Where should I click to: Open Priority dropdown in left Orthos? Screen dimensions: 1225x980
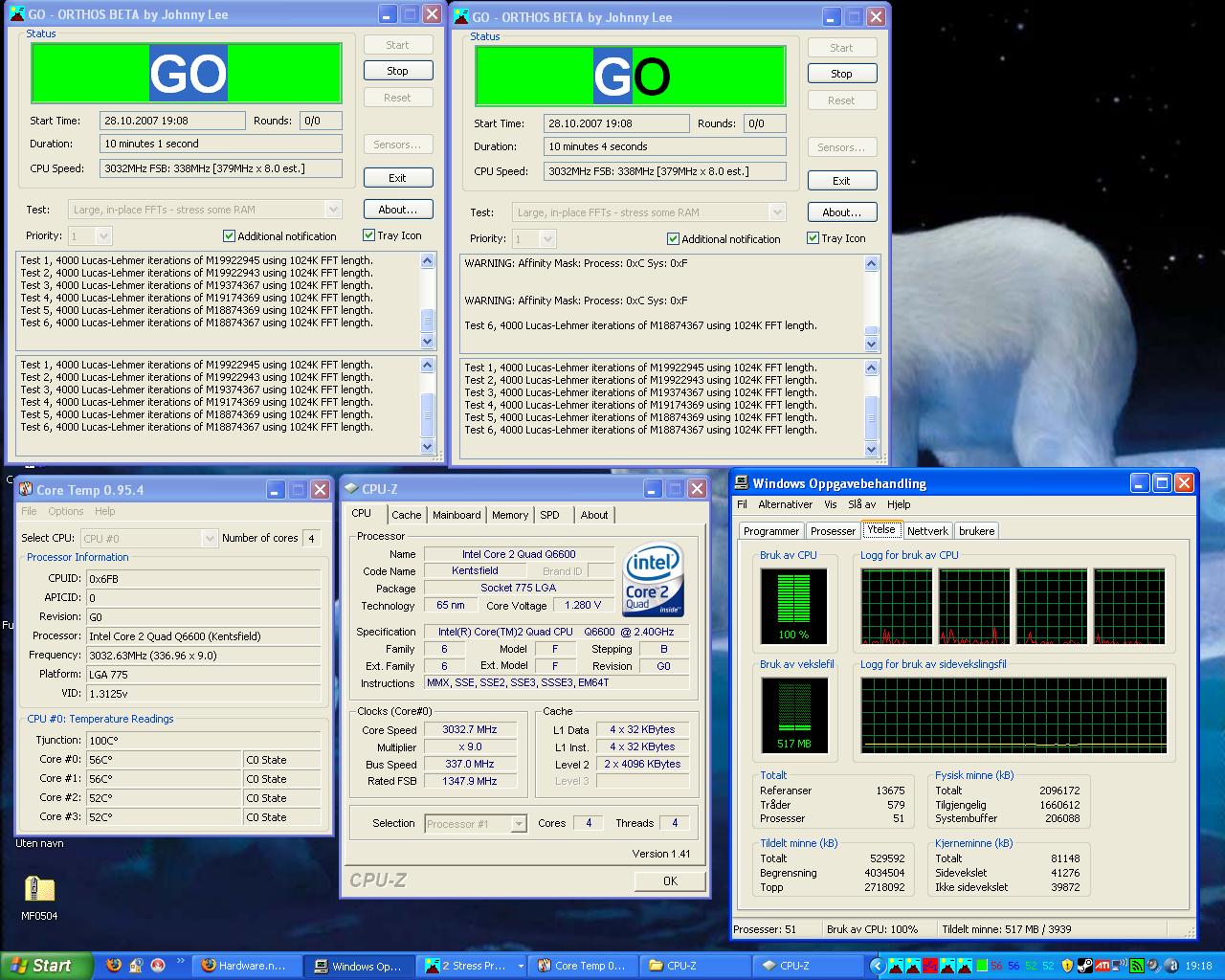[x=104, y=235]
